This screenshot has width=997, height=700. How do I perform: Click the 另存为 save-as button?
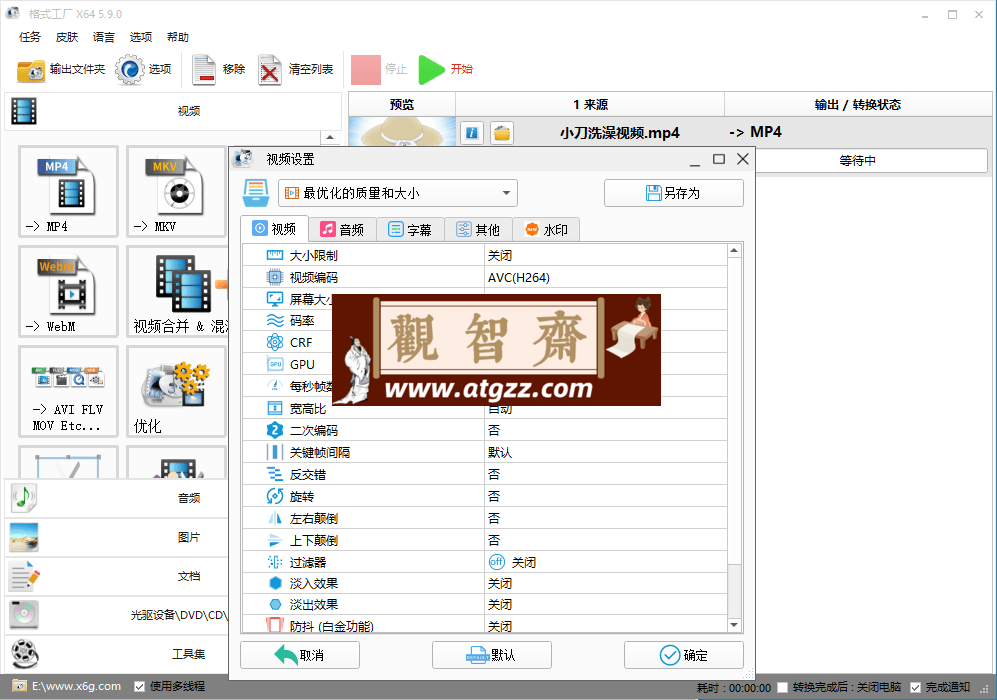(673, 193)
